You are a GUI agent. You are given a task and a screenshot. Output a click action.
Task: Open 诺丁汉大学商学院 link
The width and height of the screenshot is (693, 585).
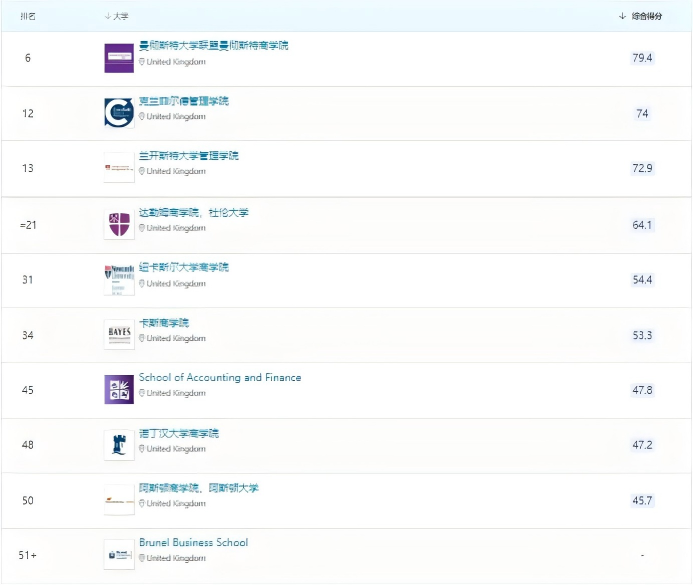pos(179,433)
